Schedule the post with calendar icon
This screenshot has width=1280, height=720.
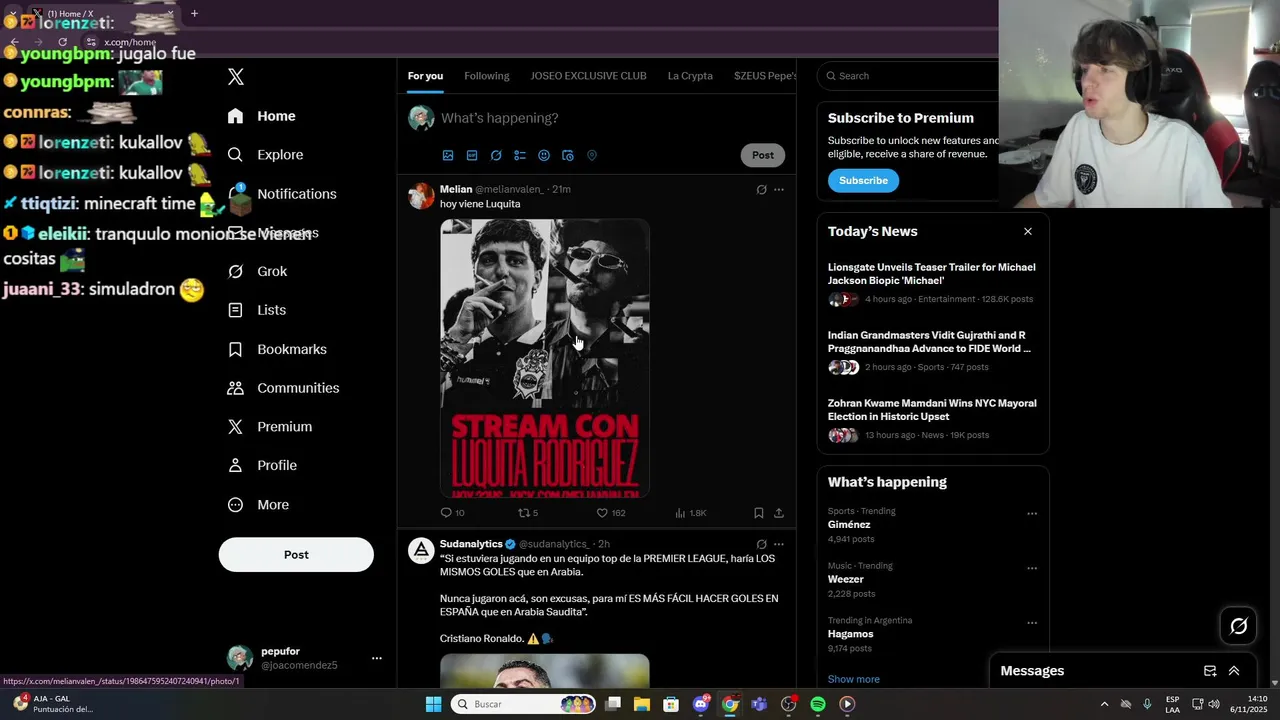pyautogui.click(x=568, y=156)
